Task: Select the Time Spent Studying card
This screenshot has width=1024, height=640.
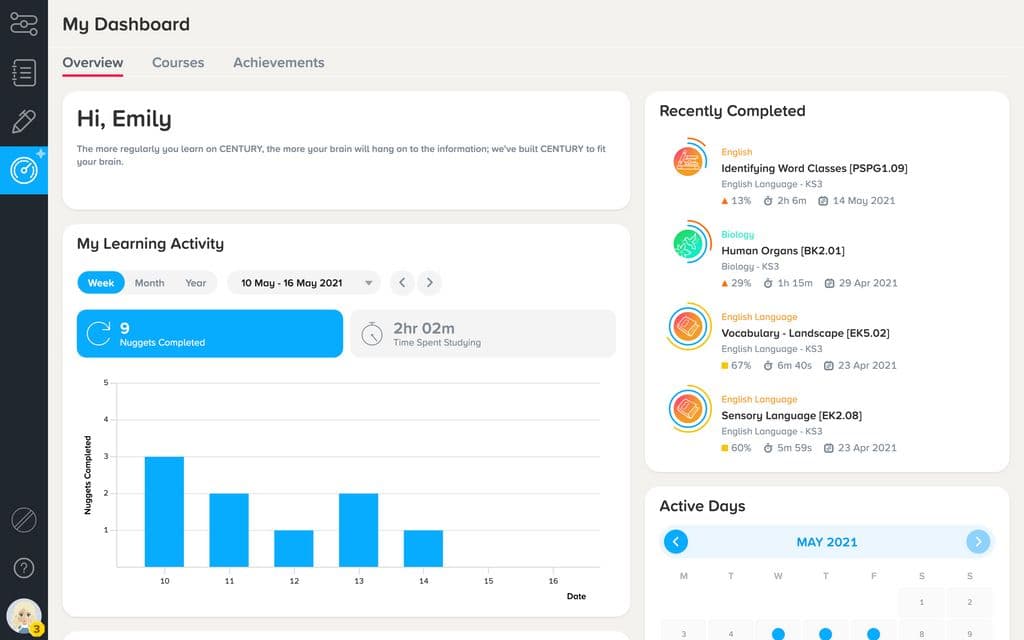Action: pyautogui.click(x=482, y=333)
